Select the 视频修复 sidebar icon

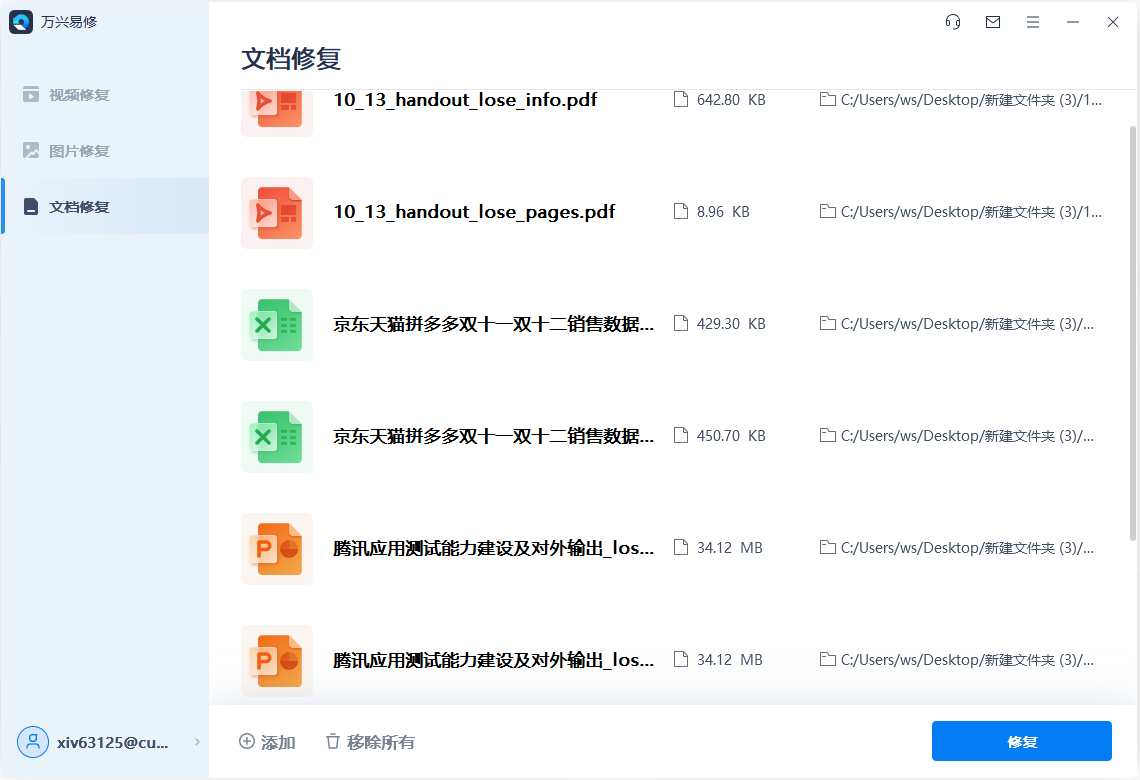31,94
